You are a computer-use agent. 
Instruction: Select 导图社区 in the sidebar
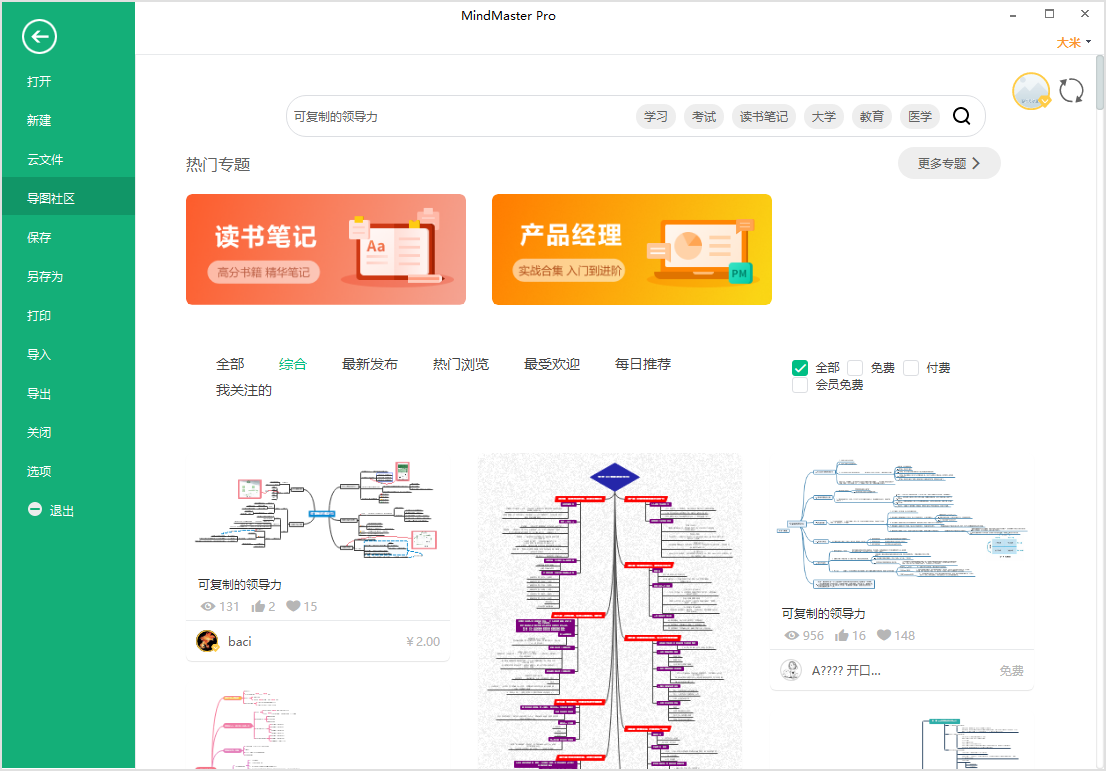pyautogui.click(x=68, y=198)
